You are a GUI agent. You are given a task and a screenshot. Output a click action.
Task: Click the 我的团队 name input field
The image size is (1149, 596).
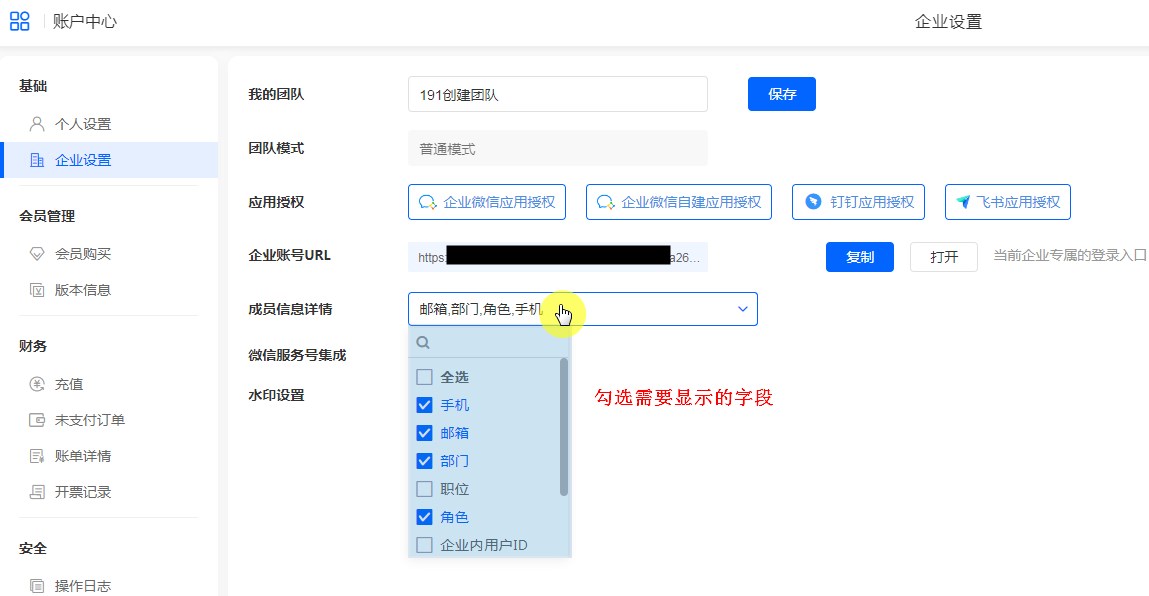[557, 94]
